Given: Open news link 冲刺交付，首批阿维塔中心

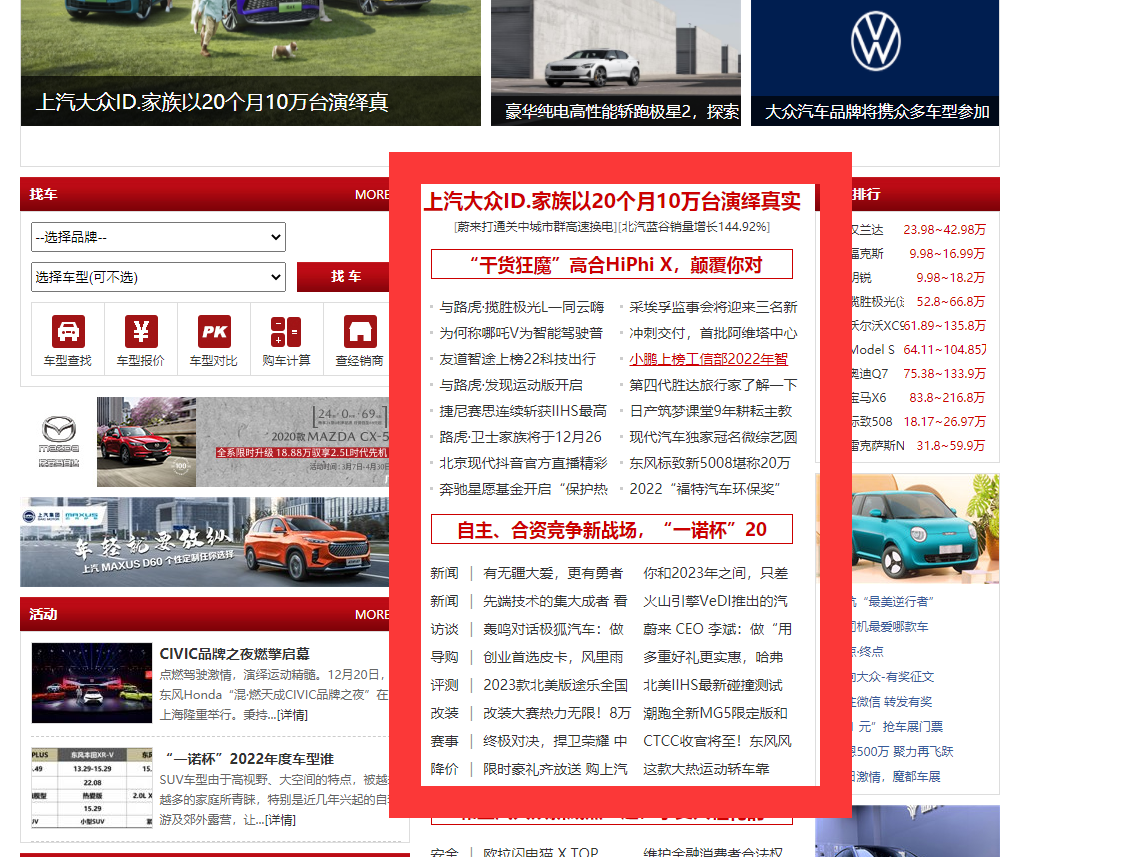Looking at the screenshot, I should [713, 333].
